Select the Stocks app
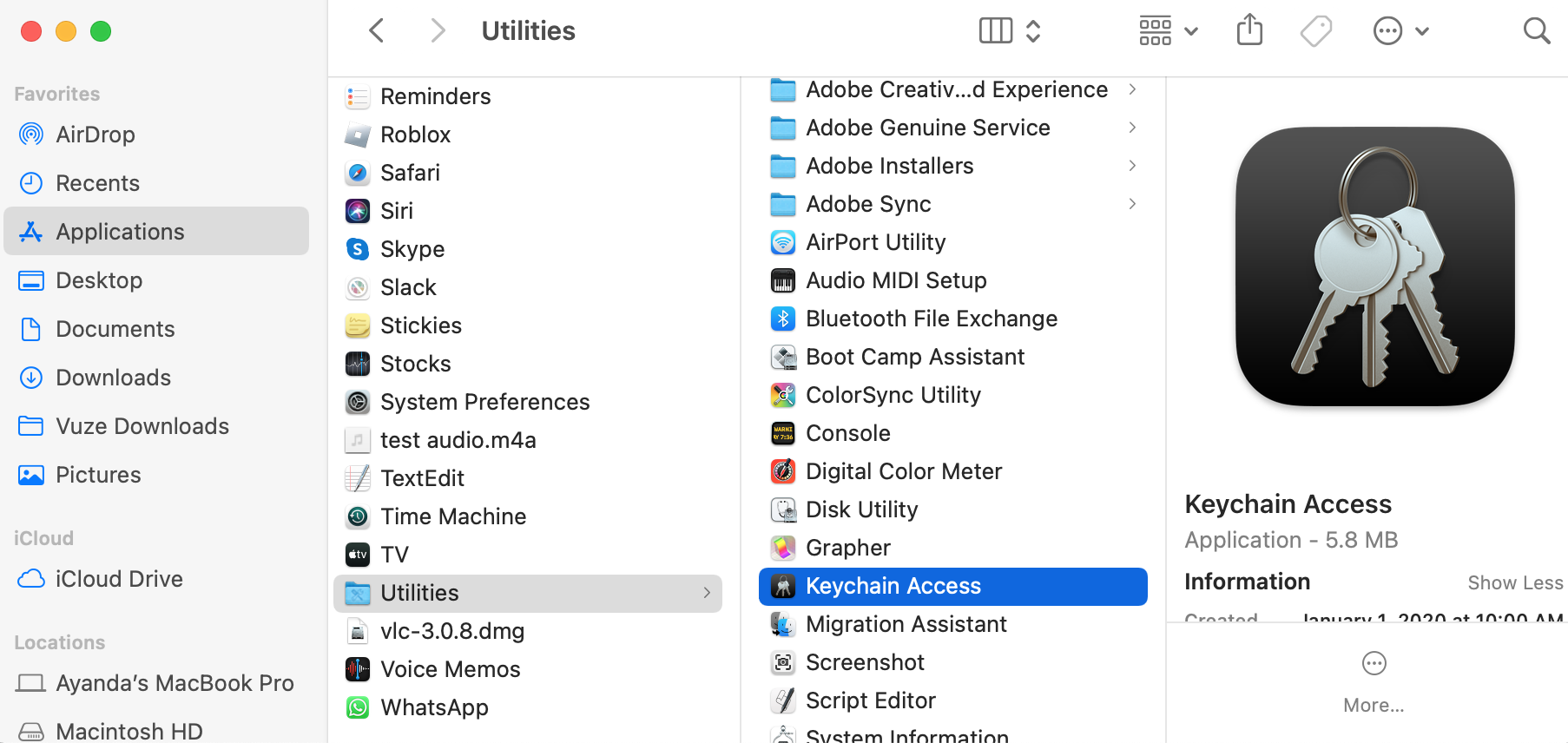 [x=528, y=364]
